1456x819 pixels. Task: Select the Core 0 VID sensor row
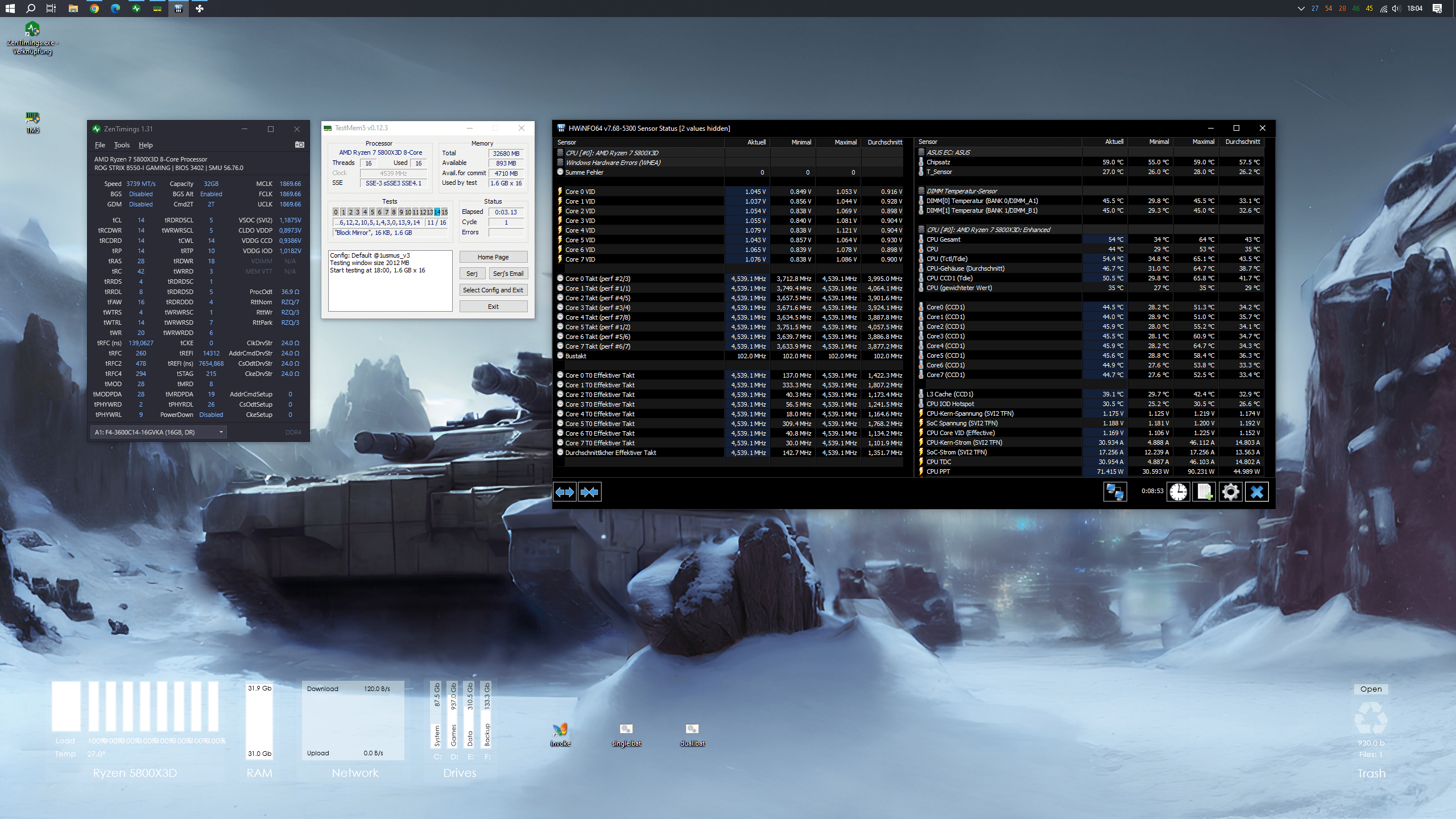[x=729, y=192]
